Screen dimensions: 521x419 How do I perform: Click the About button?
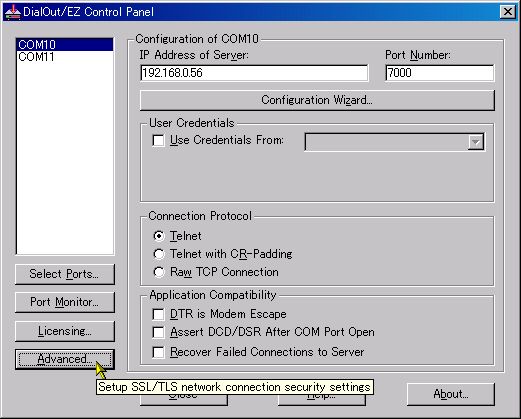tap(451, 394)
